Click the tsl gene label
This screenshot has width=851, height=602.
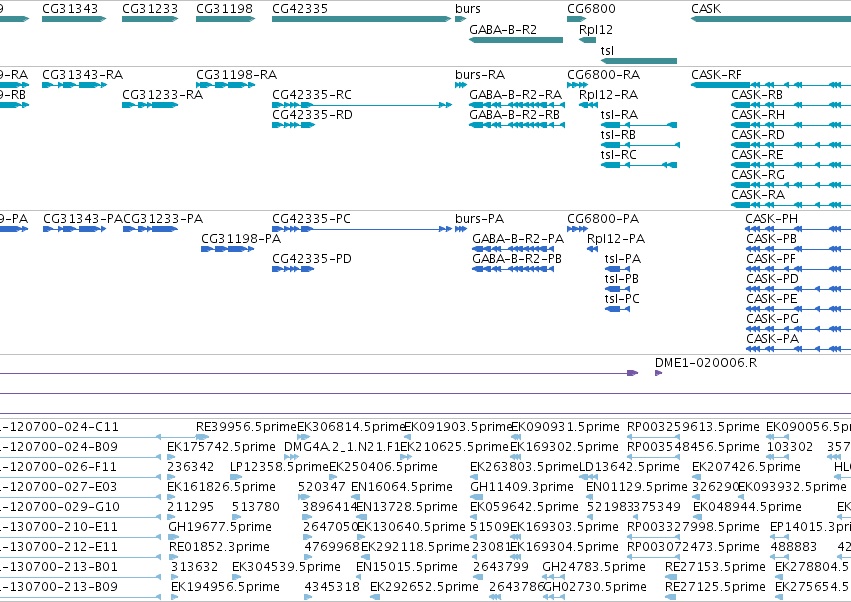pyautogui.click(x=607, y=50)
